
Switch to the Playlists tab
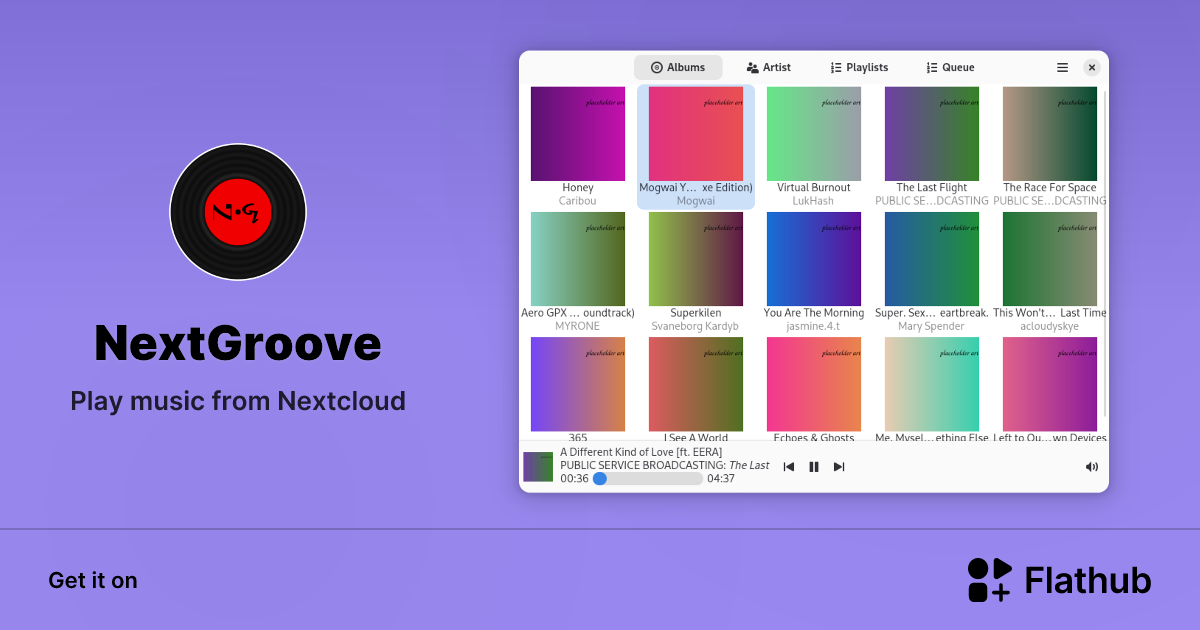[859, 67]
